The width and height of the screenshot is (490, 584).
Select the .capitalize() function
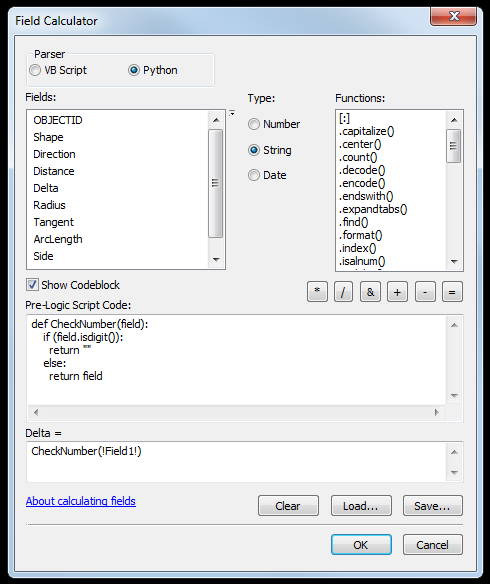point(366,131)
